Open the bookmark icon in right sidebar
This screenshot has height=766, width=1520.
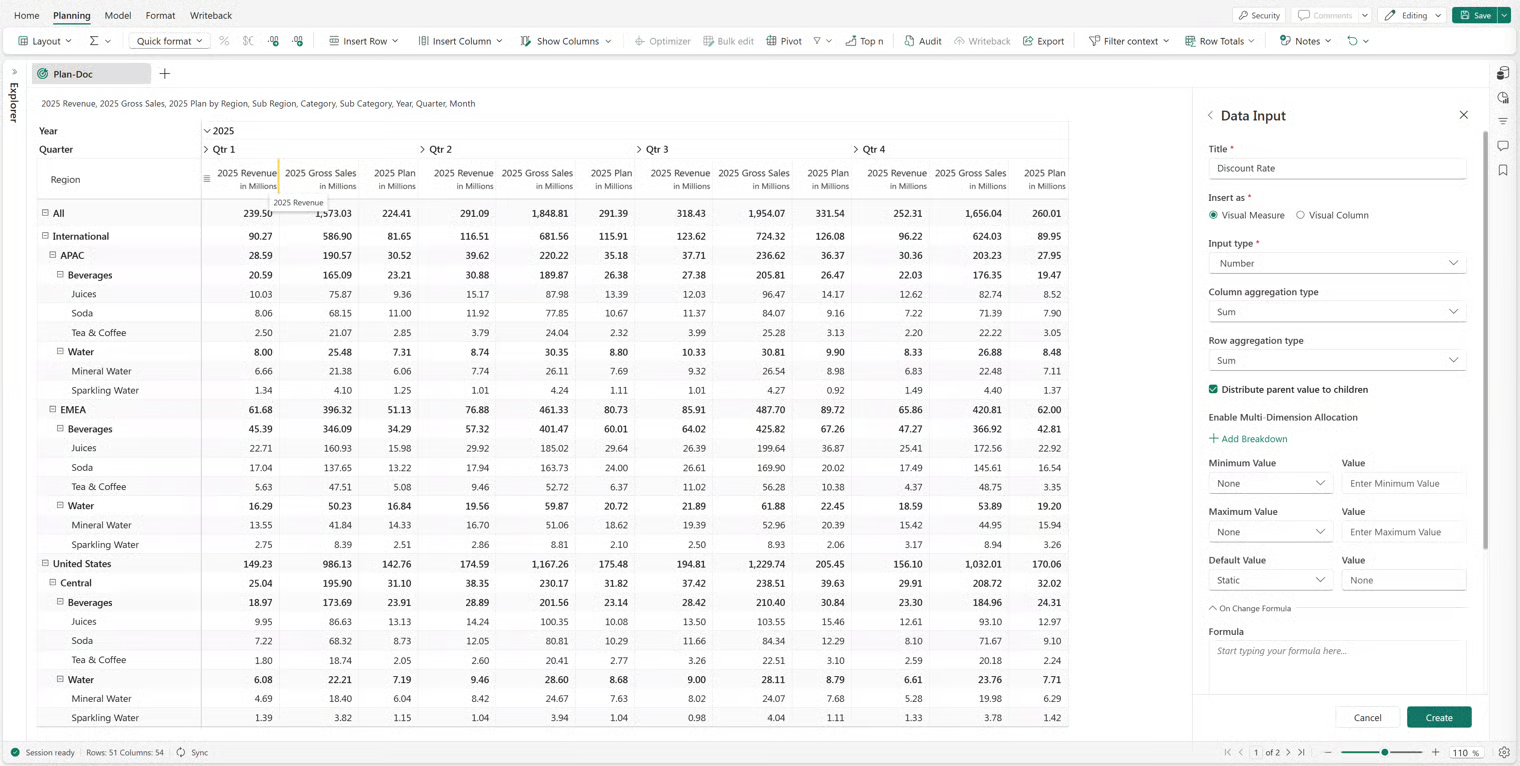click(1503, 170)
